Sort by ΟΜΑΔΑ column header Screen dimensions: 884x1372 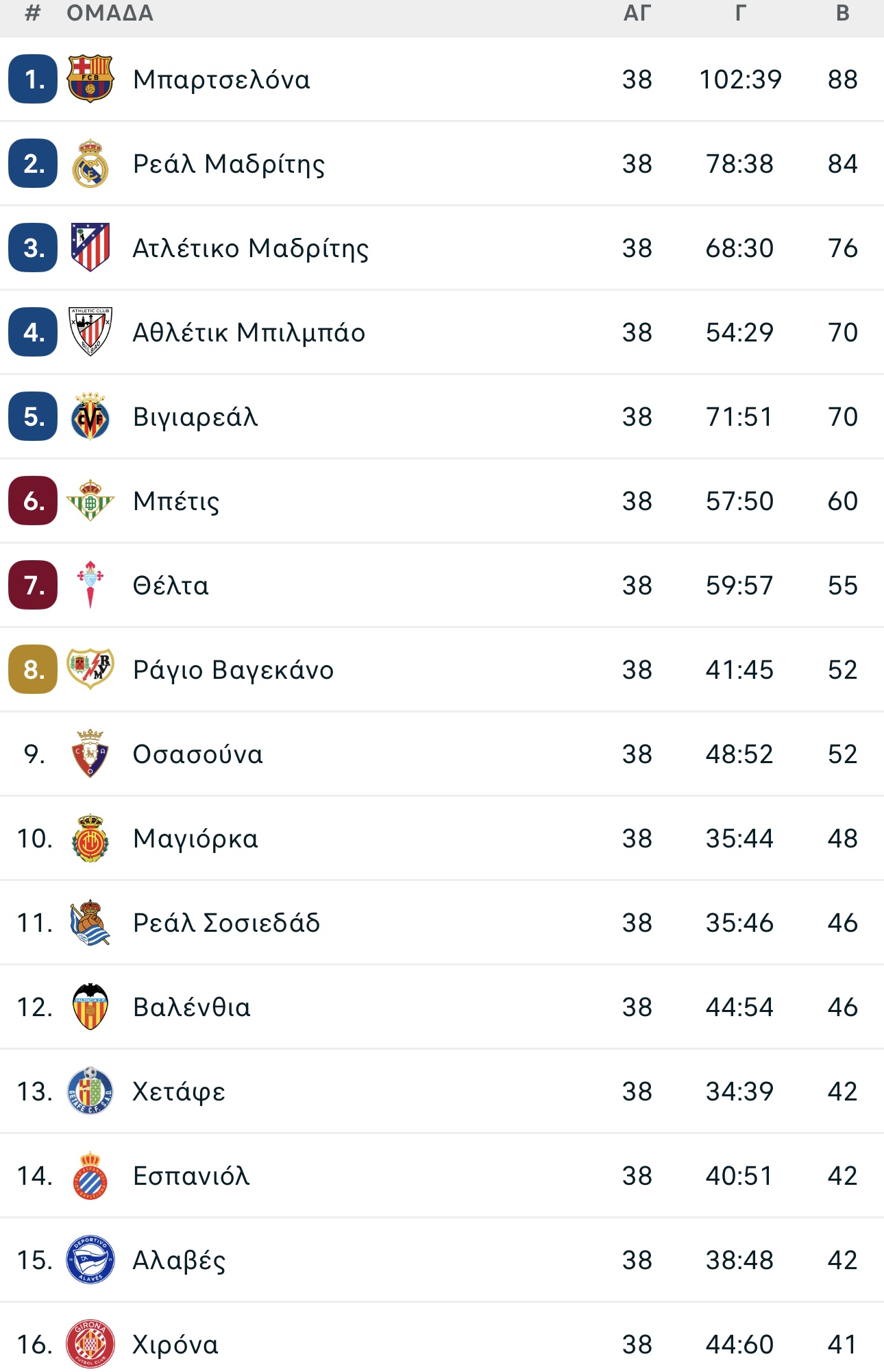(110, 13)
